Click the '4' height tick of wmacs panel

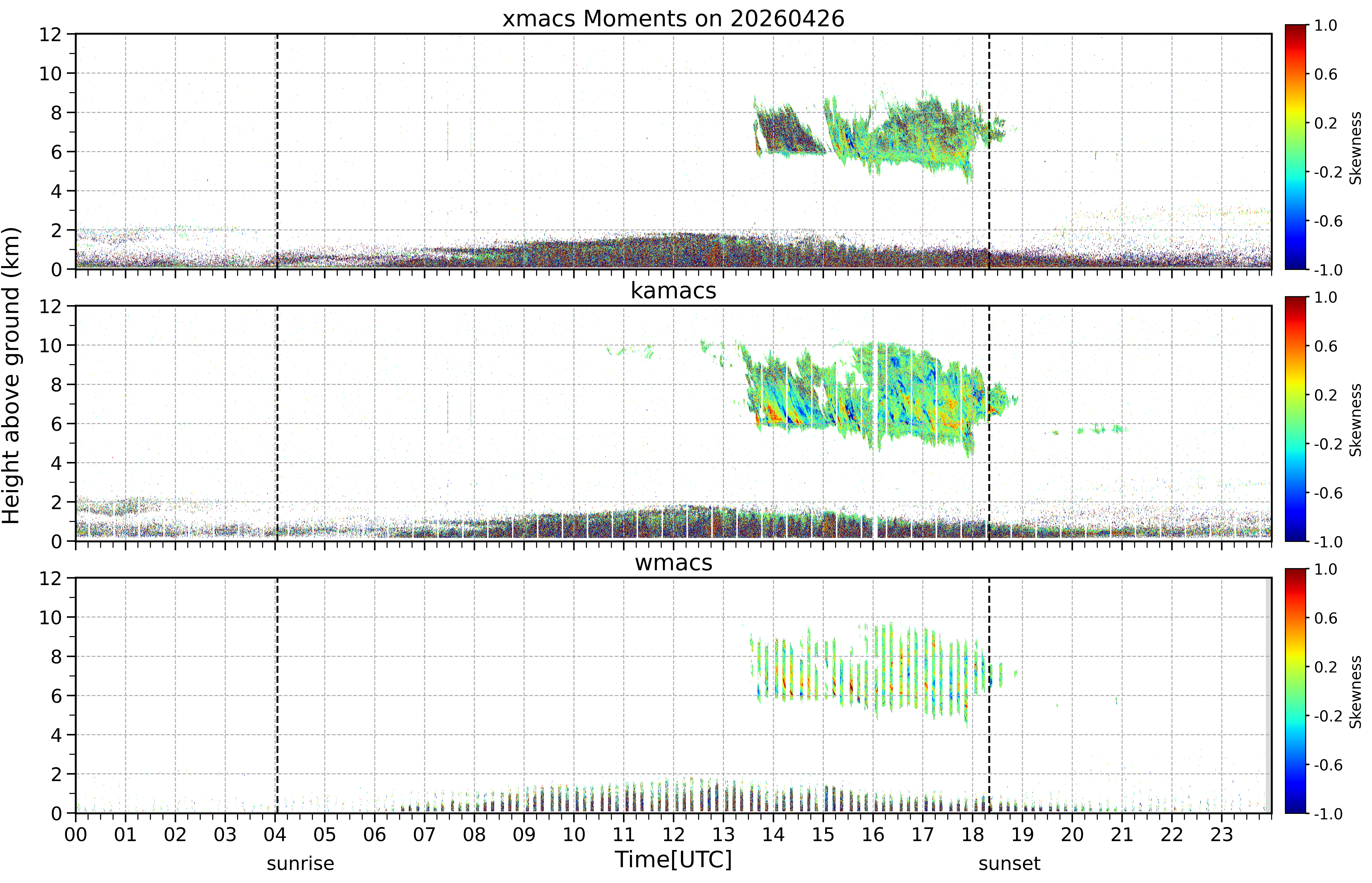click(x=56, y=735)
